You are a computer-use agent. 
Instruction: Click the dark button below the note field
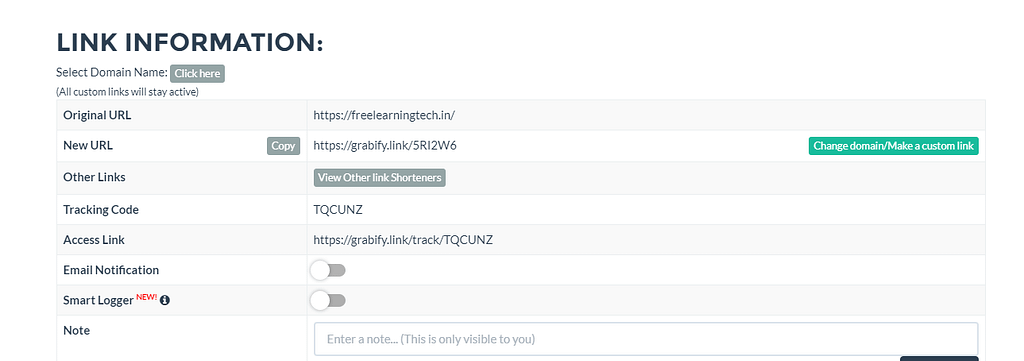pyautogui.click(x=939, y=358)
